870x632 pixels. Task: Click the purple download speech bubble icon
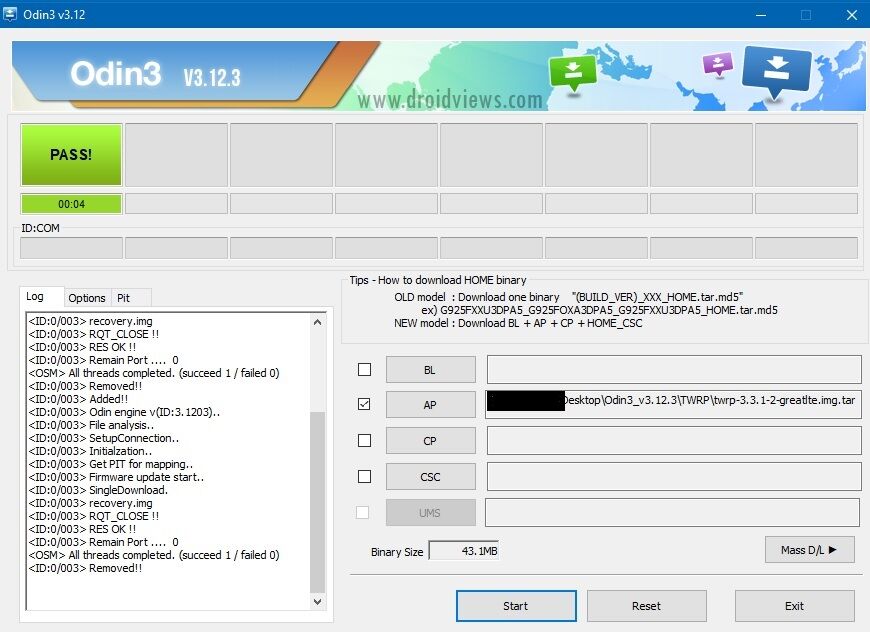[717, 64]
